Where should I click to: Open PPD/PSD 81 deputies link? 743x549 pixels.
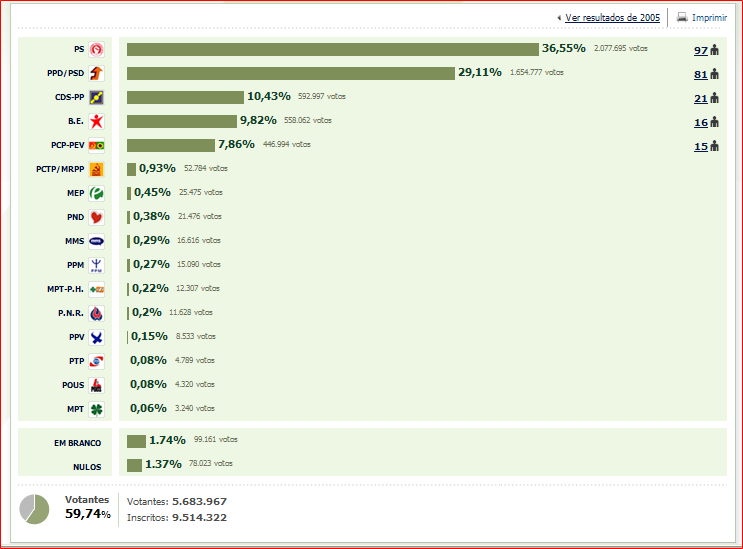tap(701, 74)
